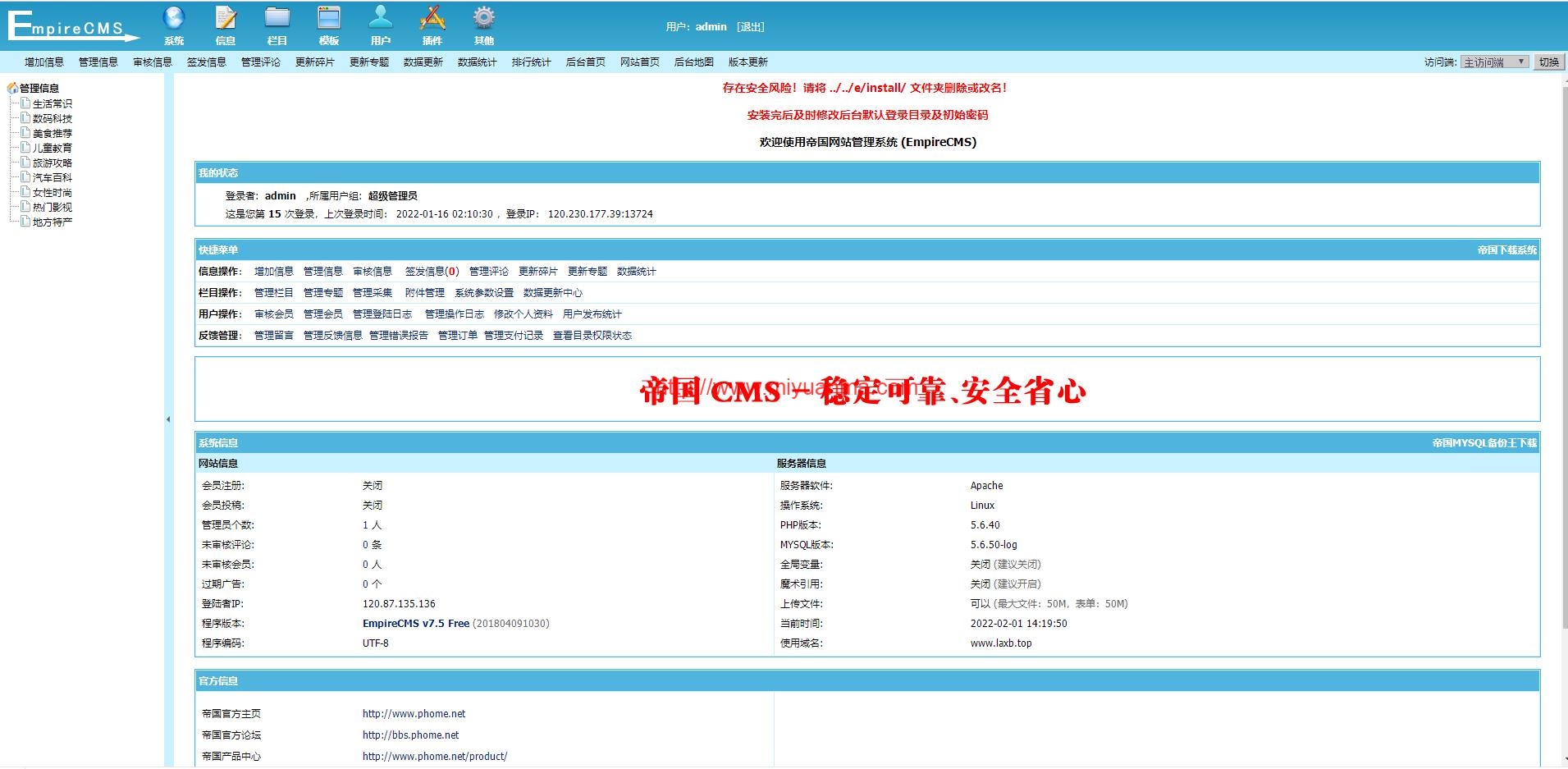Click the 帝国下载系统 link
The width and height of the screenshot is (1568, 769).
(1507, 250)
